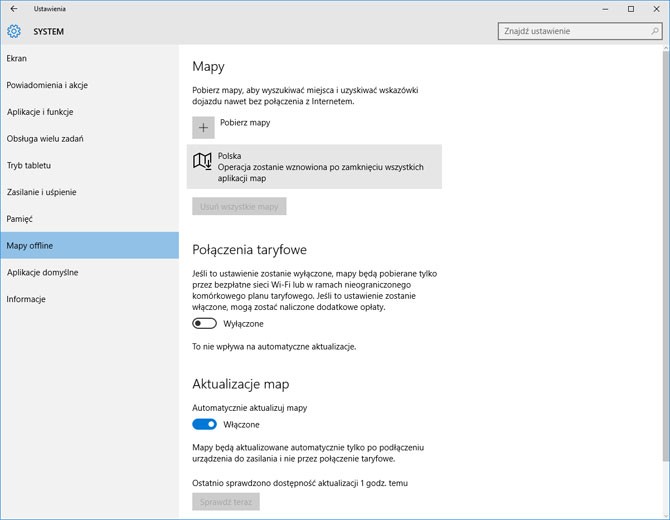Select Mapy offline in sidebar

[89, 245]
